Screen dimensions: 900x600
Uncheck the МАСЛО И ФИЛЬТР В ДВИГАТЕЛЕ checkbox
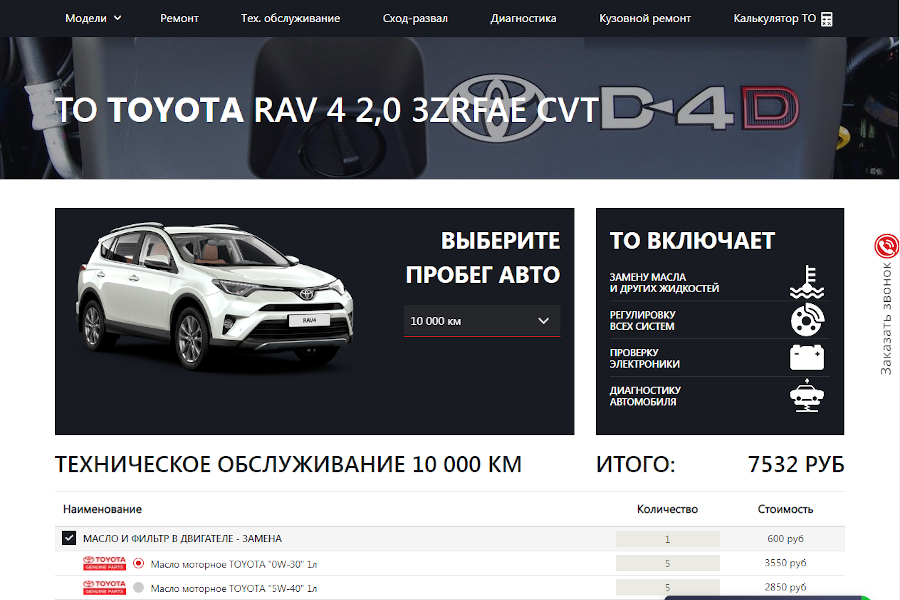click(x=69, y=538)
